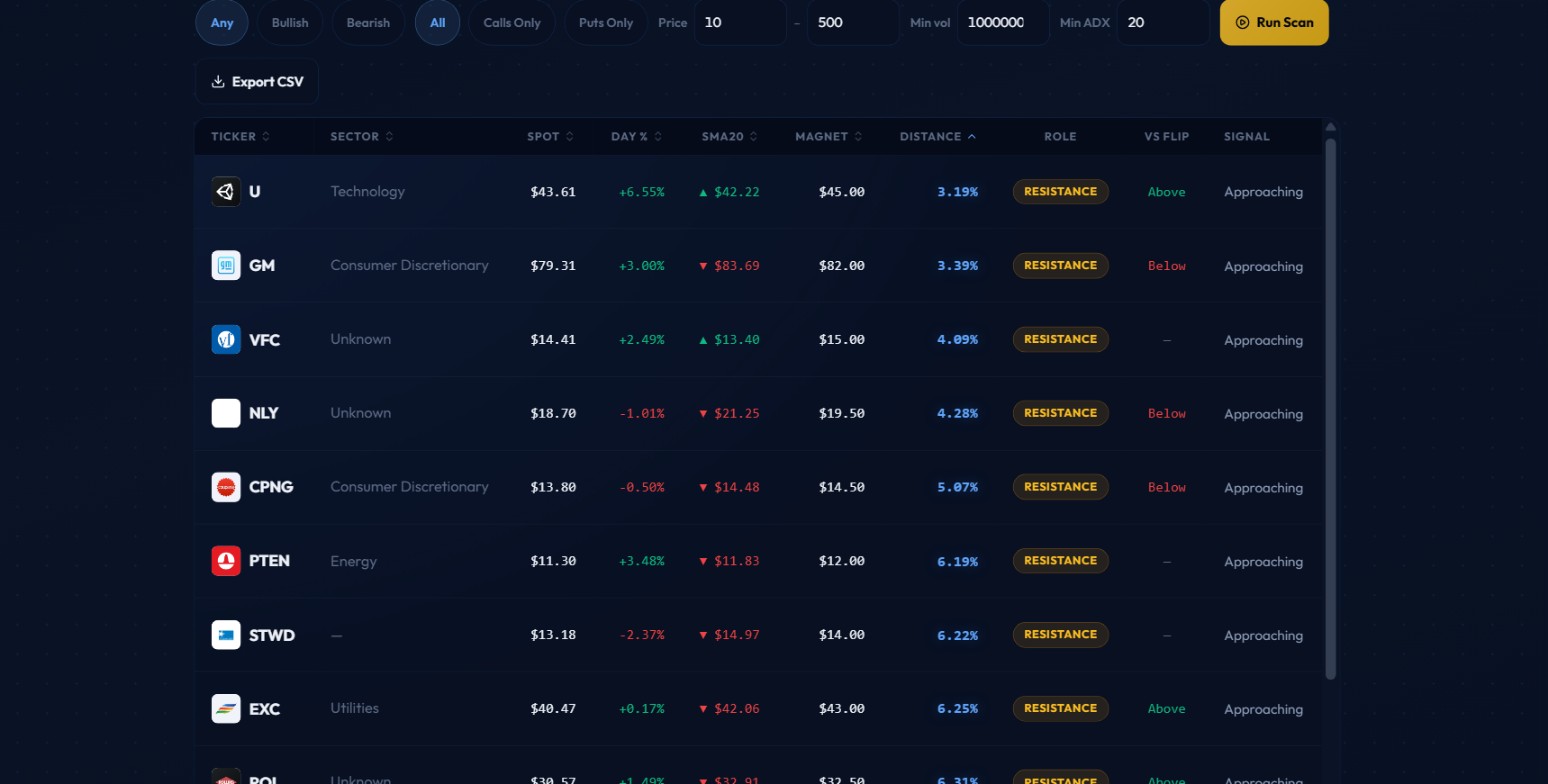The image size is (1548, 784).
Task: Click the Min vol input field
Action: [1003, 22]
